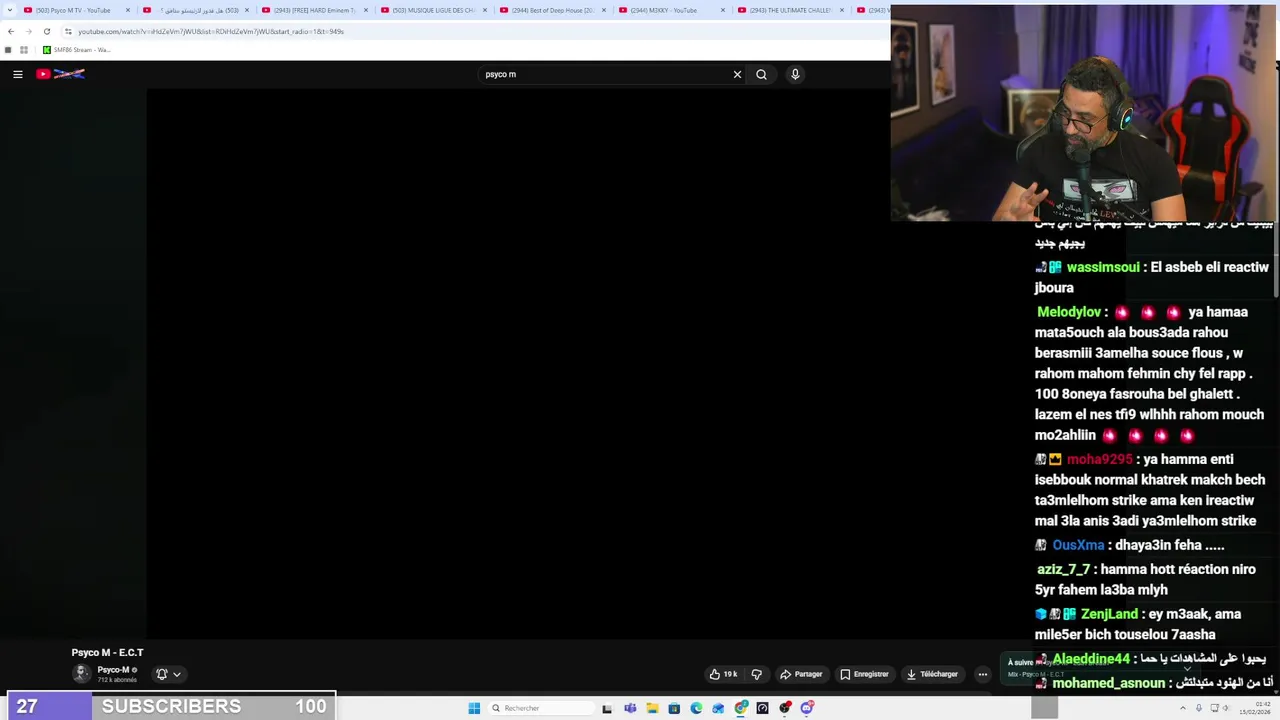Click the site info icon in address bar
Image resolution: width=1280 pixels, height=720 pixels.
pos(68,31)
